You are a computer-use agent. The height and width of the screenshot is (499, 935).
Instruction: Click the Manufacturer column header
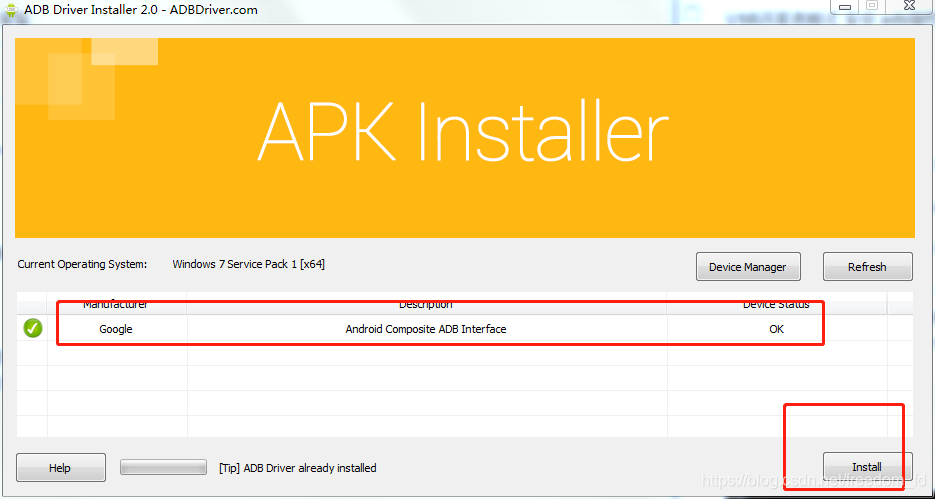point(116,304)
